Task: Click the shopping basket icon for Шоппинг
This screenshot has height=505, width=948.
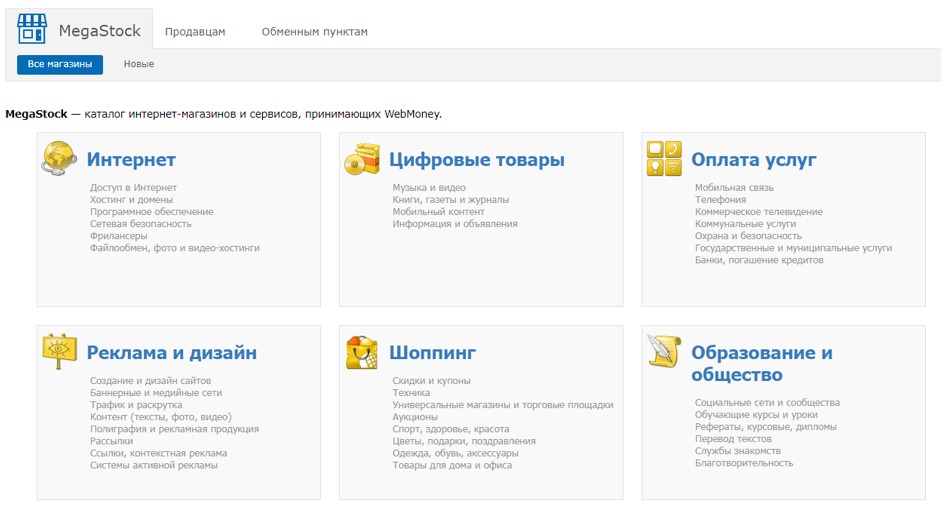Action: (362, 352)
